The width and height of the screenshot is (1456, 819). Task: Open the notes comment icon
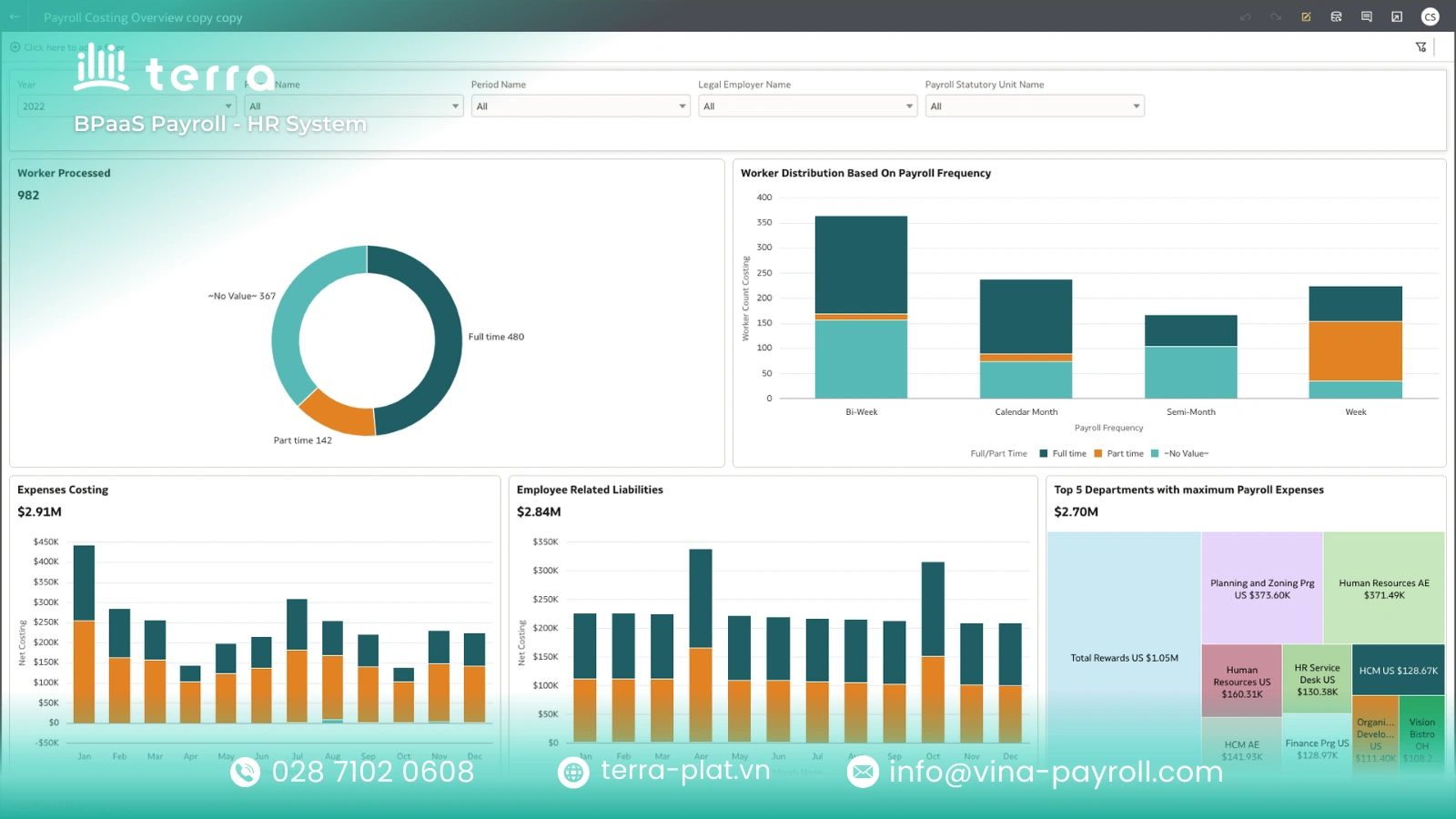[1366, 16]
